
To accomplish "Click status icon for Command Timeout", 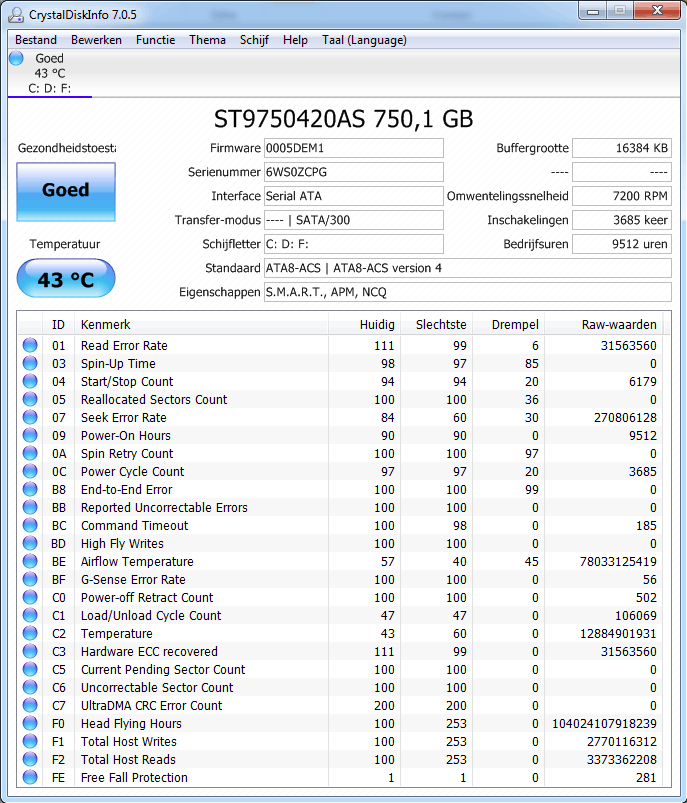I will click(30, 525).
